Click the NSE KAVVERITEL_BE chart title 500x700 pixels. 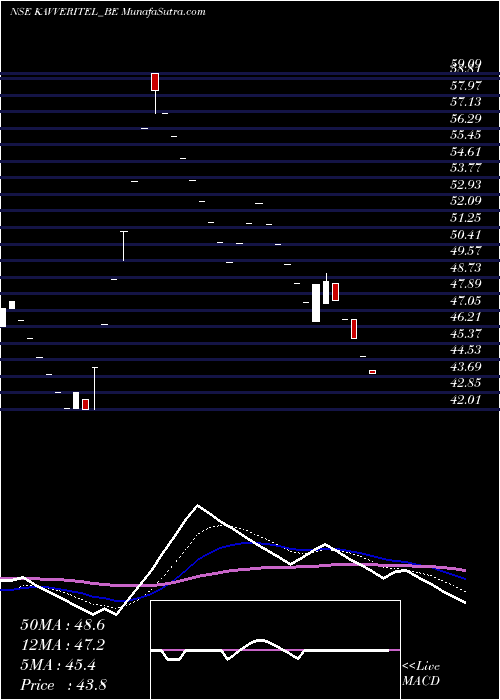(x=107, y=12)
